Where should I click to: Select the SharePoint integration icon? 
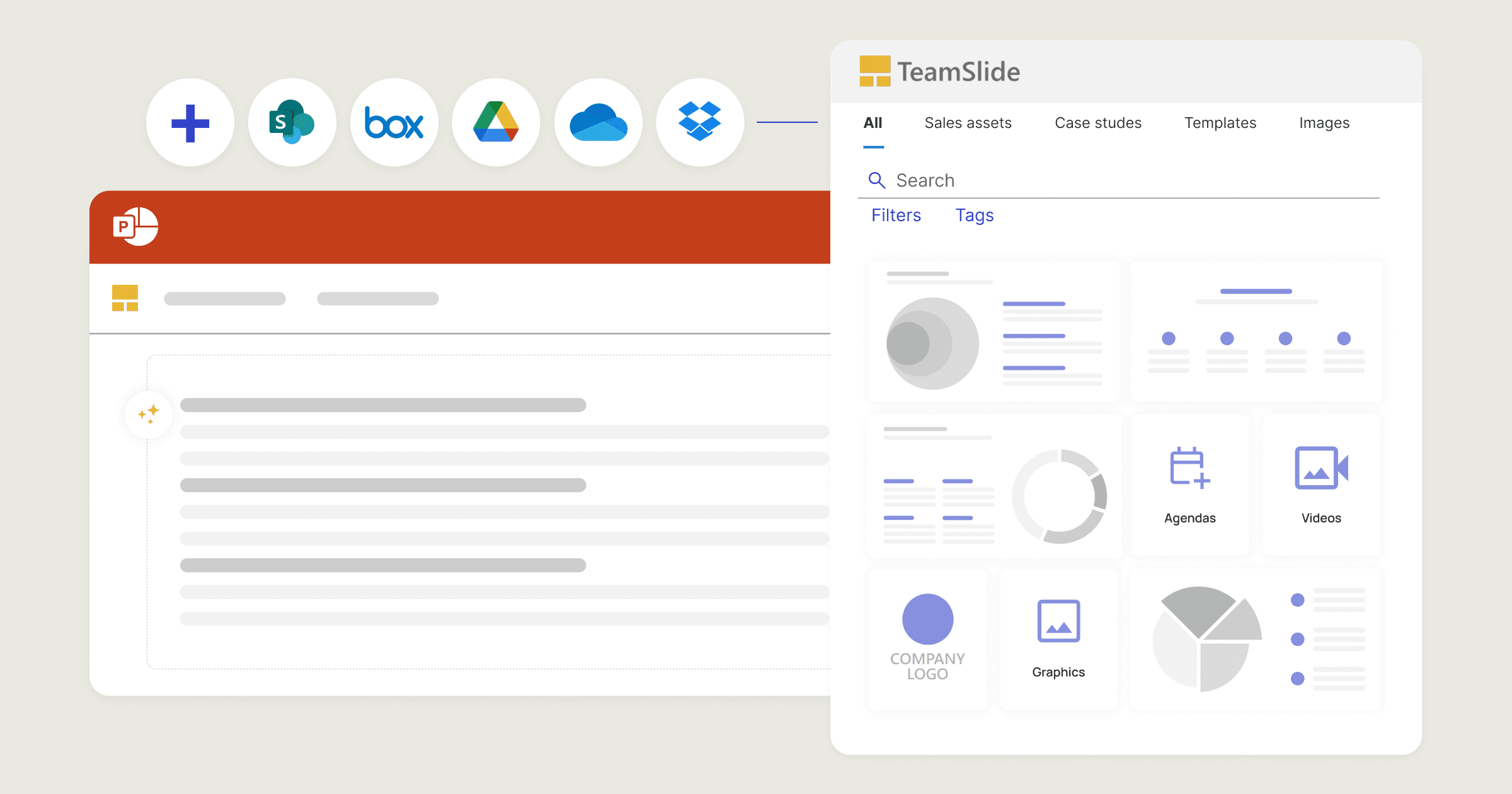coord(292,123)
